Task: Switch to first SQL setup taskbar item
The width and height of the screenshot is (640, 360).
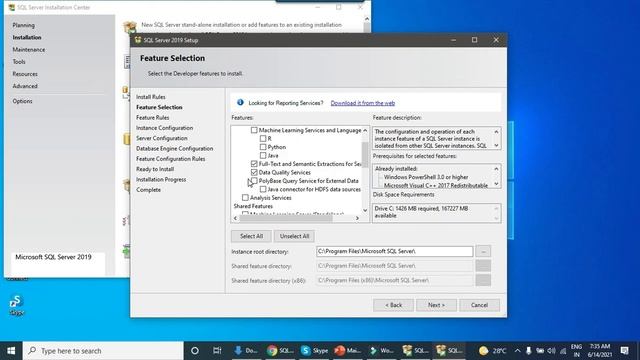Action: pos(415,351)
